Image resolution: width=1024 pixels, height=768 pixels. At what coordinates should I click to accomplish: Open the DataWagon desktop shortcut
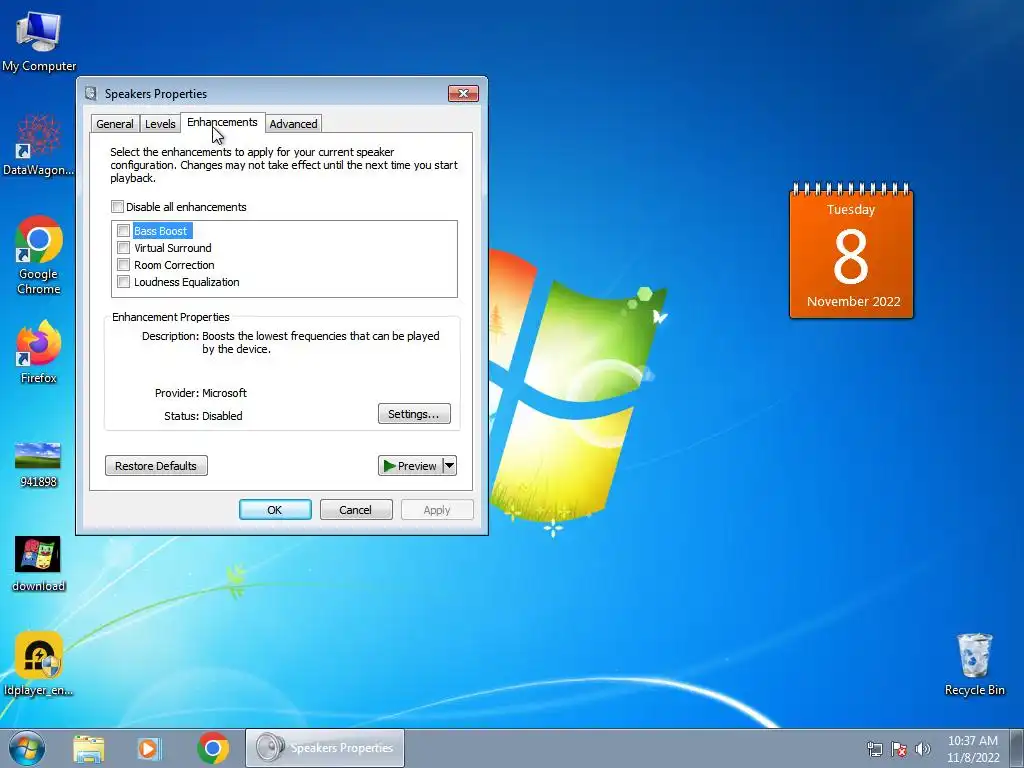39,144
